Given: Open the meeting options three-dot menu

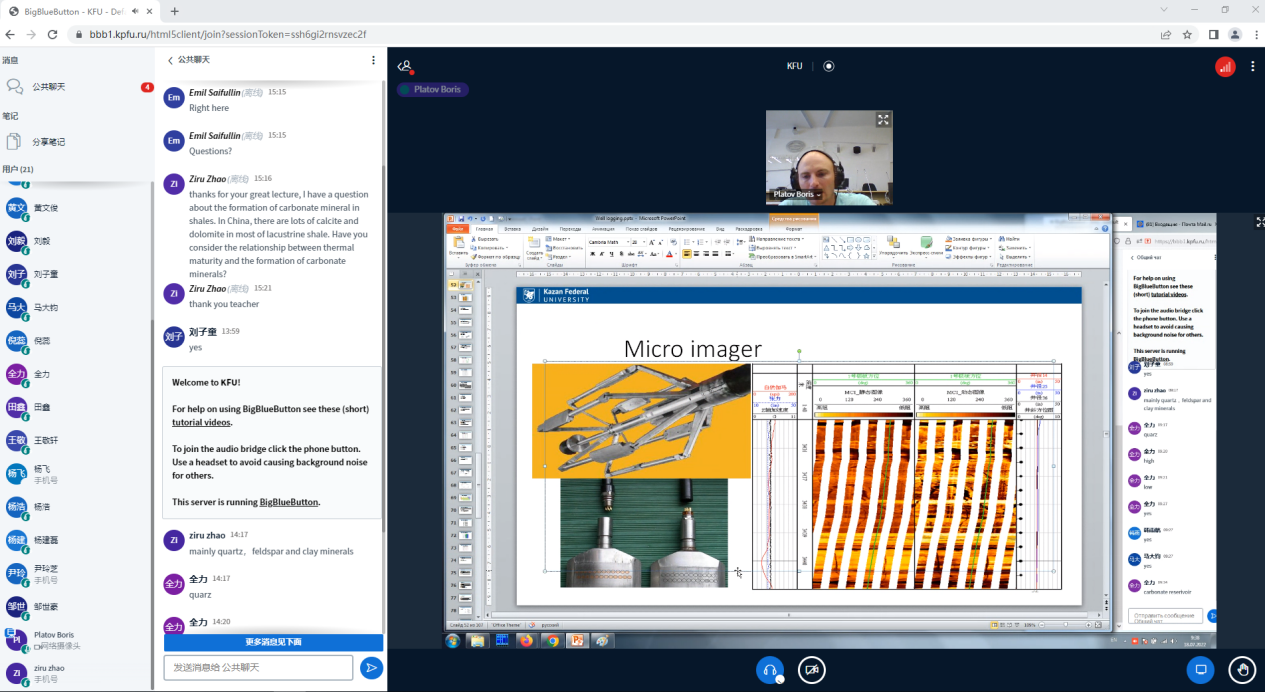Looking at the screenshot, I should pyautogui.click(x=1252, y=66).
